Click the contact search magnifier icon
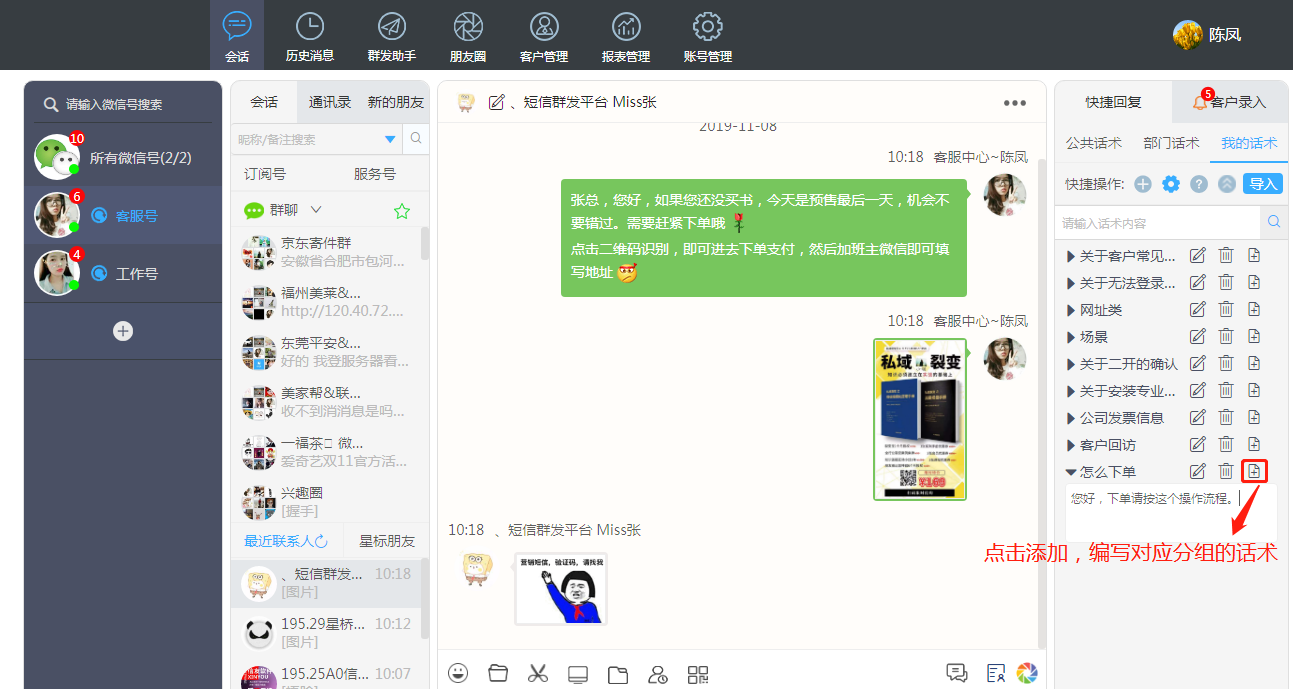The image size is (1293, 689). (417, 139)
